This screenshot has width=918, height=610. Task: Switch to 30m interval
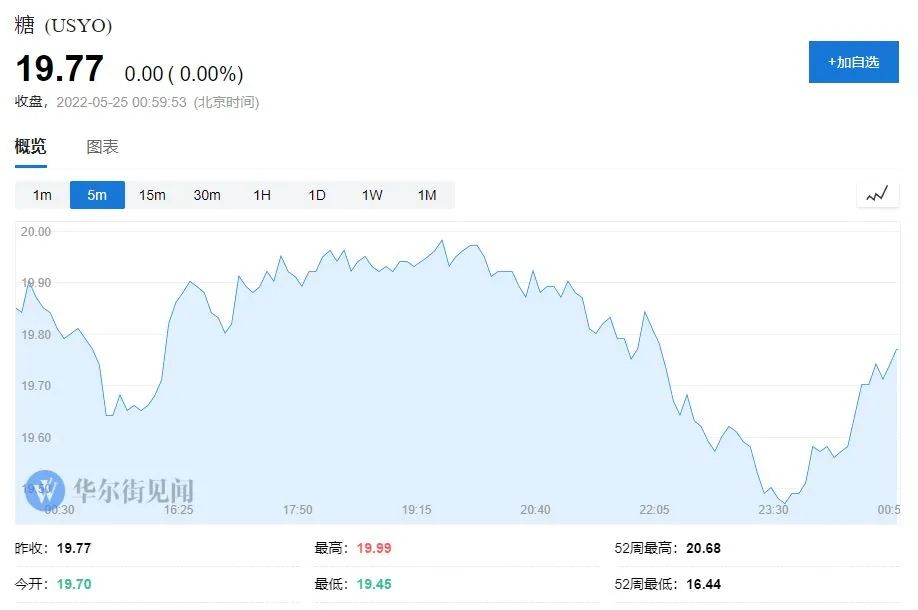point(207,195)
